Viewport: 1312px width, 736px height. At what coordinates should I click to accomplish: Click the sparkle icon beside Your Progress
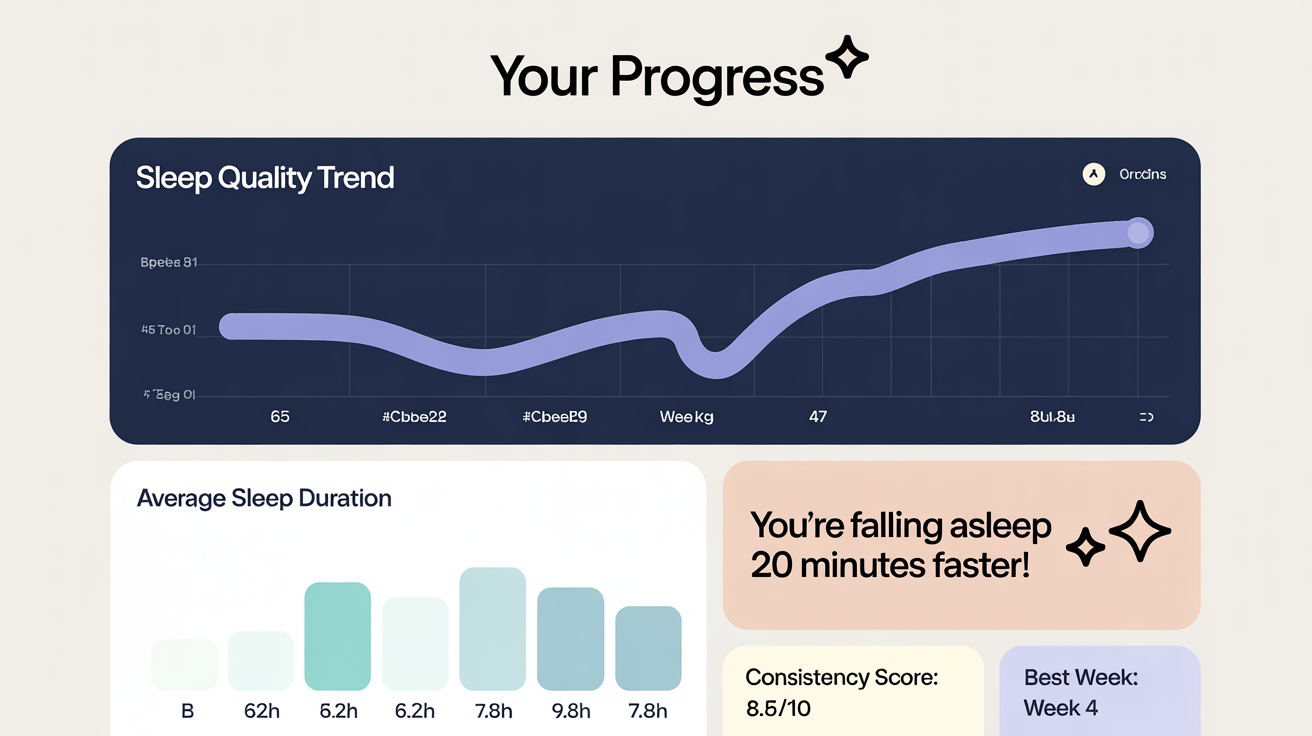[847, 58]
